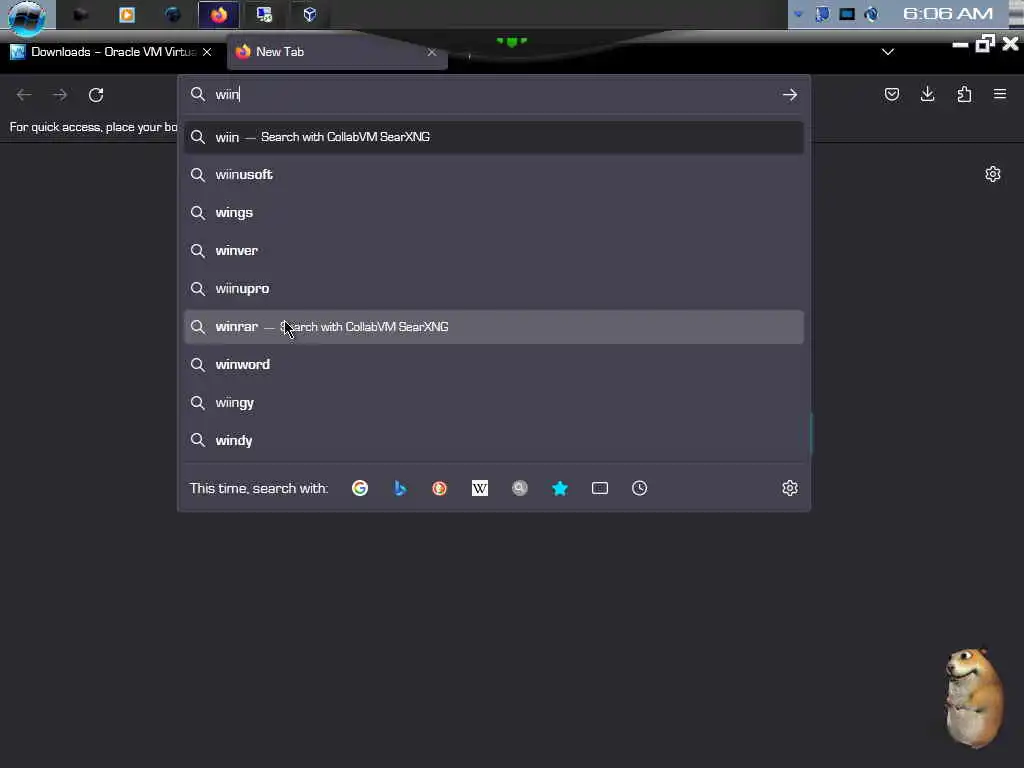The image size is (1024, 768).
Task: Go forward one page
Action: click(60, 95)
